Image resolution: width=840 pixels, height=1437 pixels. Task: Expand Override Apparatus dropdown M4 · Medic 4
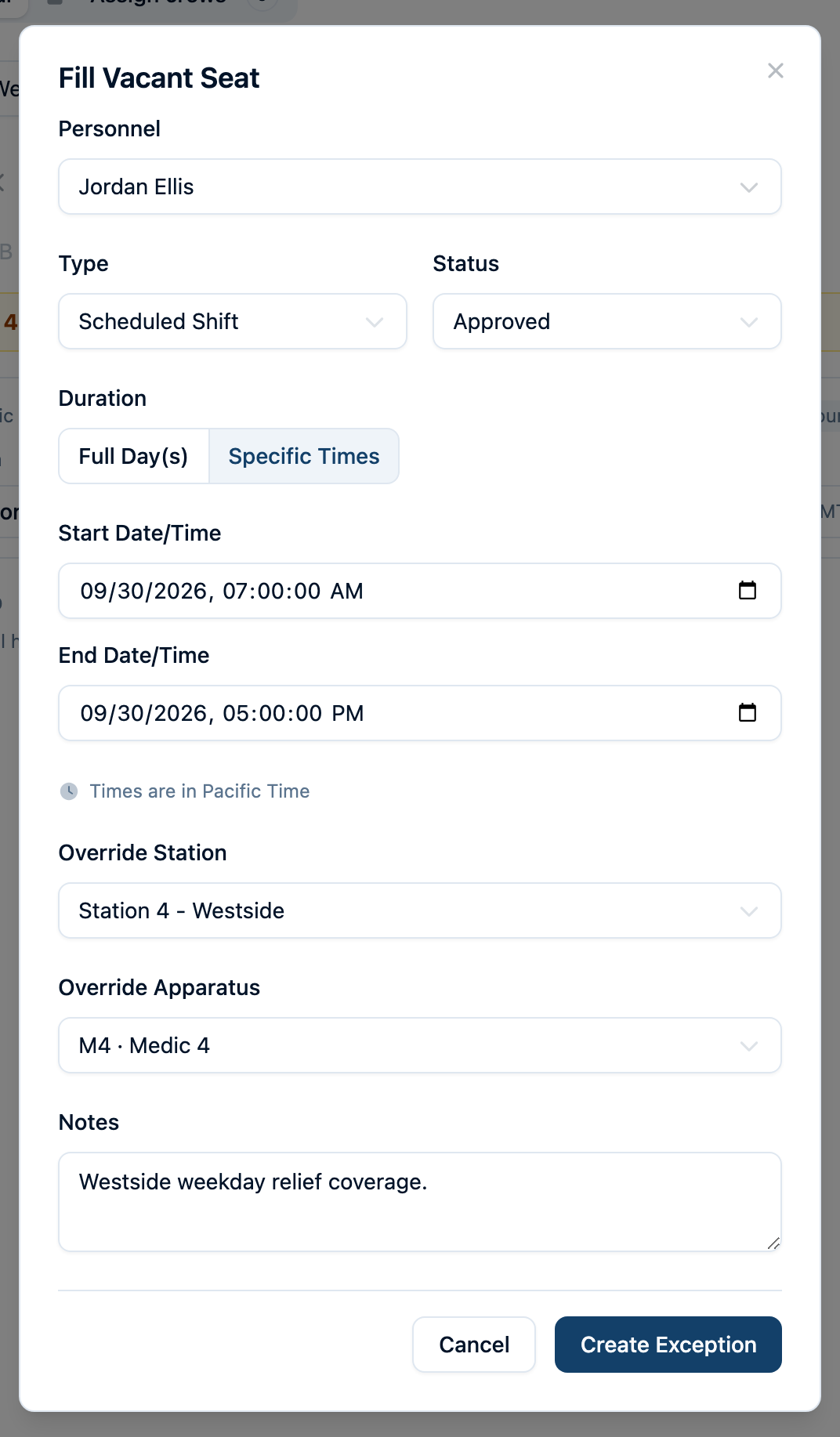[x=420, y=1045]
